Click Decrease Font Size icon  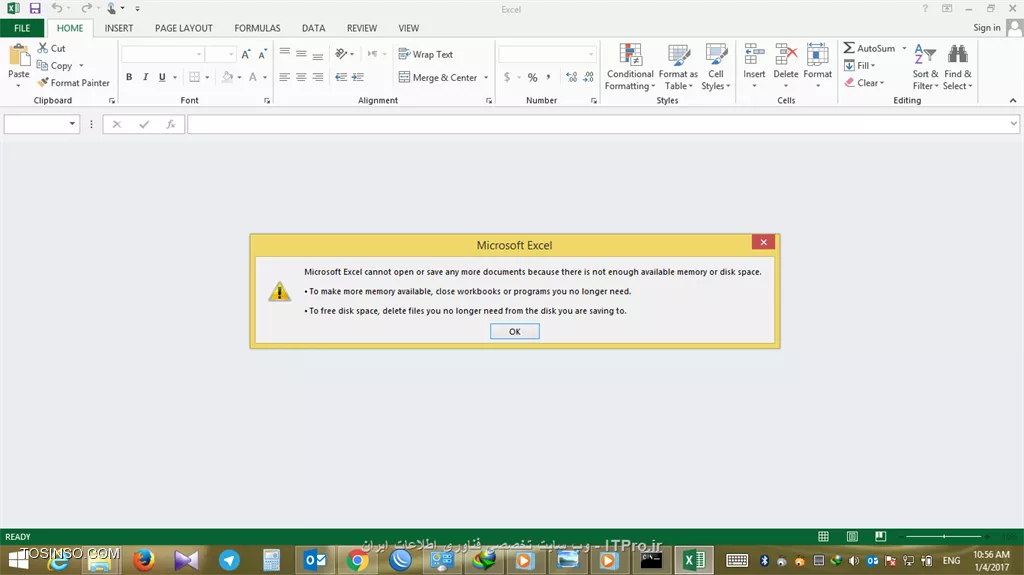pyautogui.click(x=262, y=54)
